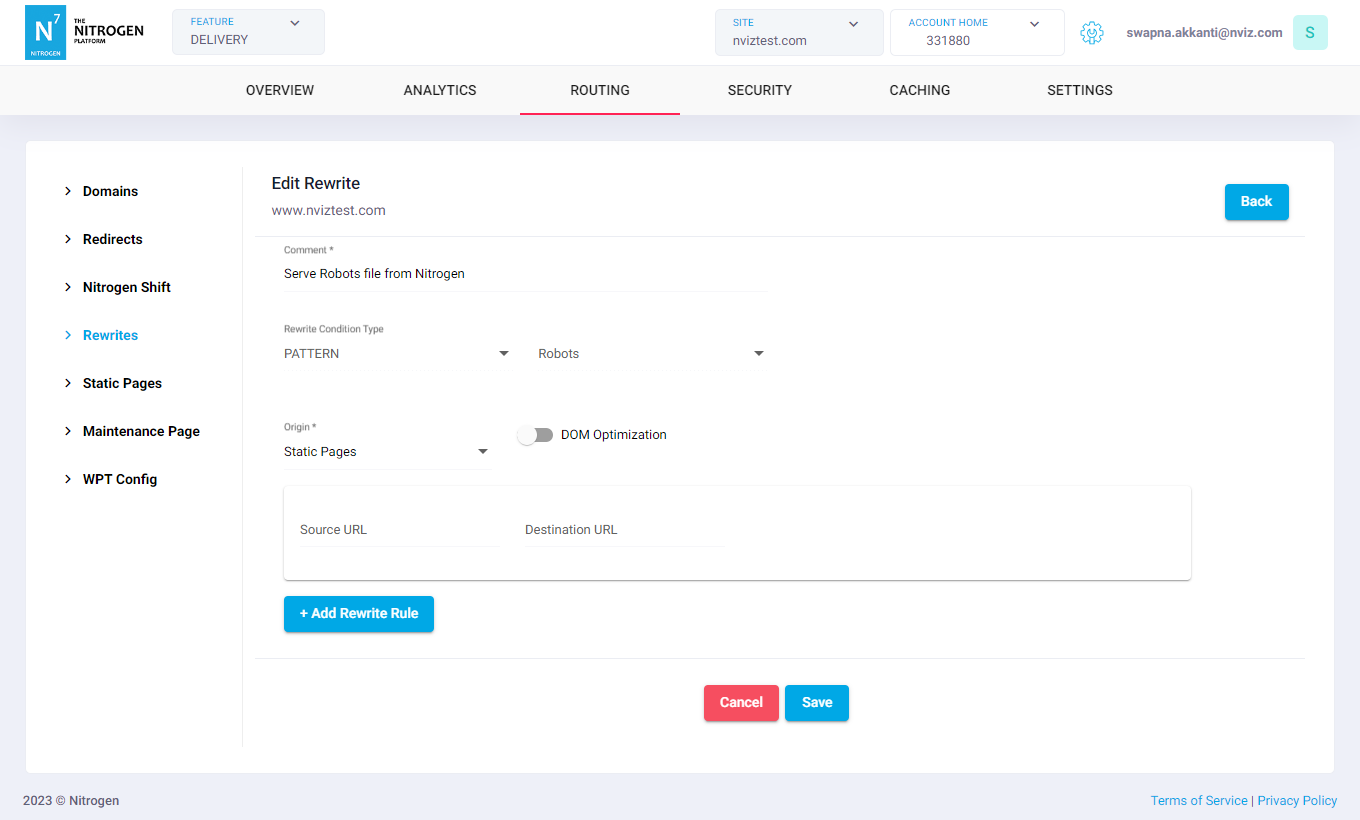1360x820 pixels.
Task: Switch to the Analytics tab
Action: pyautogui.click(x=440, y=90)
